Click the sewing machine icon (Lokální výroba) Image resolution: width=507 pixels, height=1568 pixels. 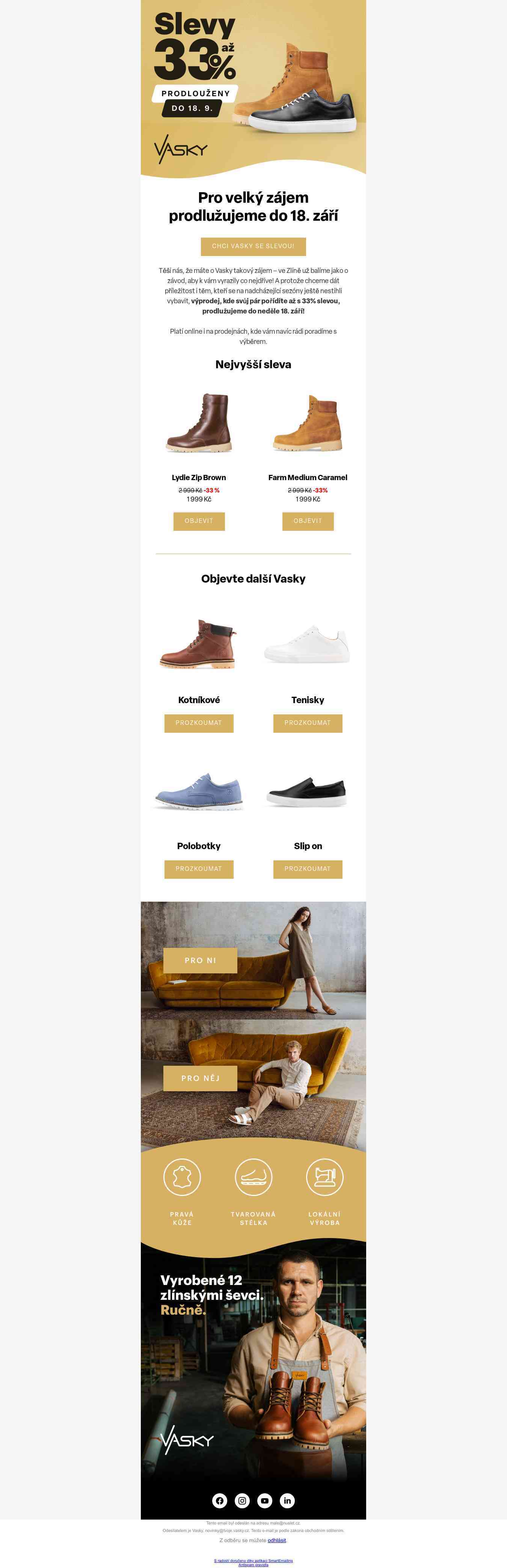click(324, 1176)
